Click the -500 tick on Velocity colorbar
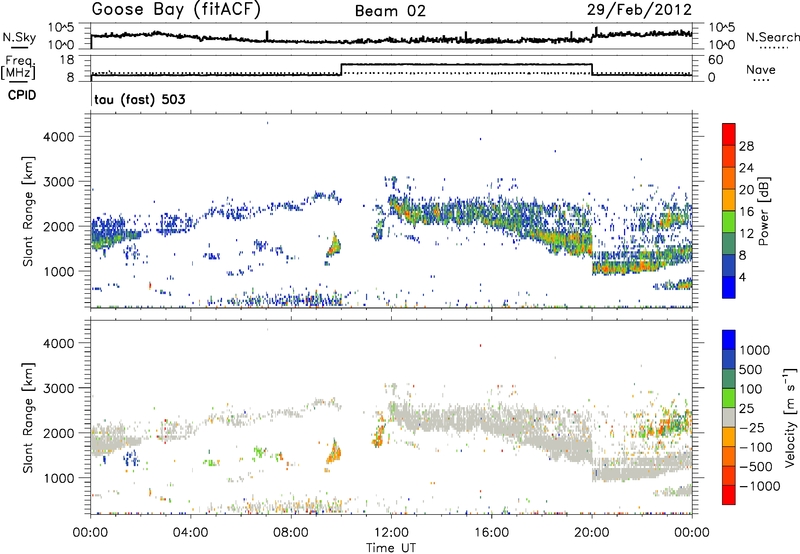The width and height of the screenshot is (800, 554). click(755, 467)
